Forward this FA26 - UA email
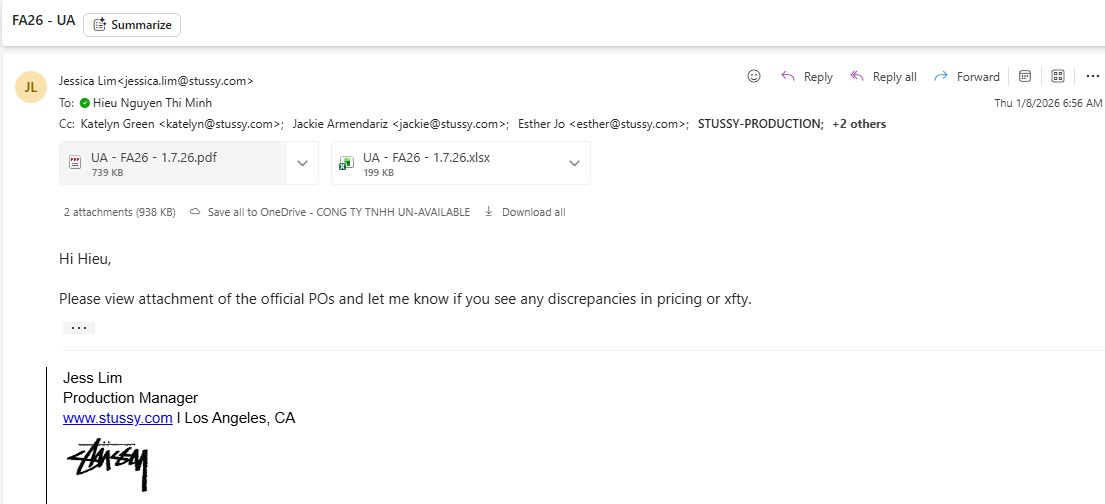Viewport: 1105px width, 504px height. [966, 77]
